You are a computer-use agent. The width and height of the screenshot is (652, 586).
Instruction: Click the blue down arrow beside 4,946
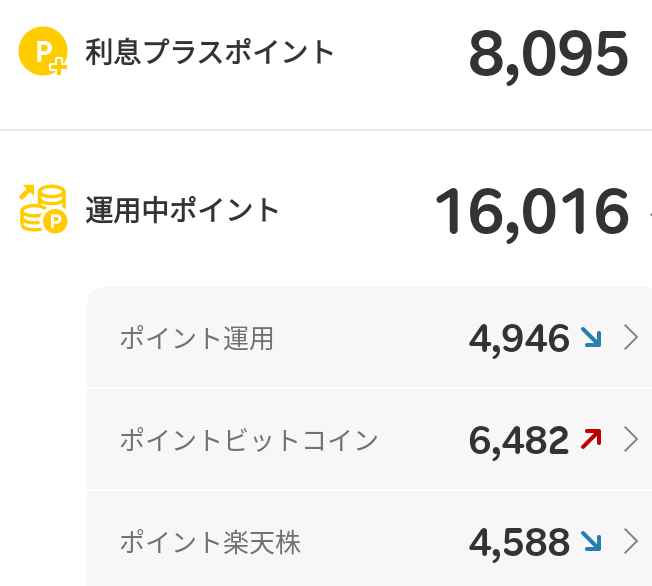click(x=591, y=337)
